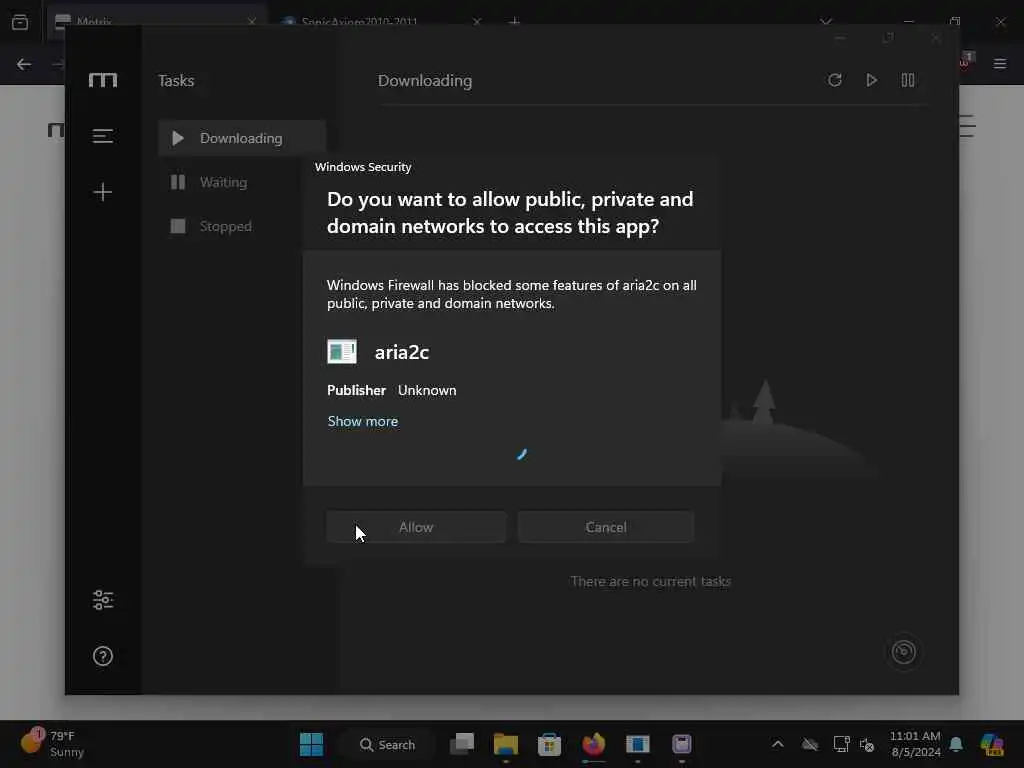Cancel the Windows Security prompt
Image resolution: width=1024 pixels, height=768 pixels.
point(605,527)
